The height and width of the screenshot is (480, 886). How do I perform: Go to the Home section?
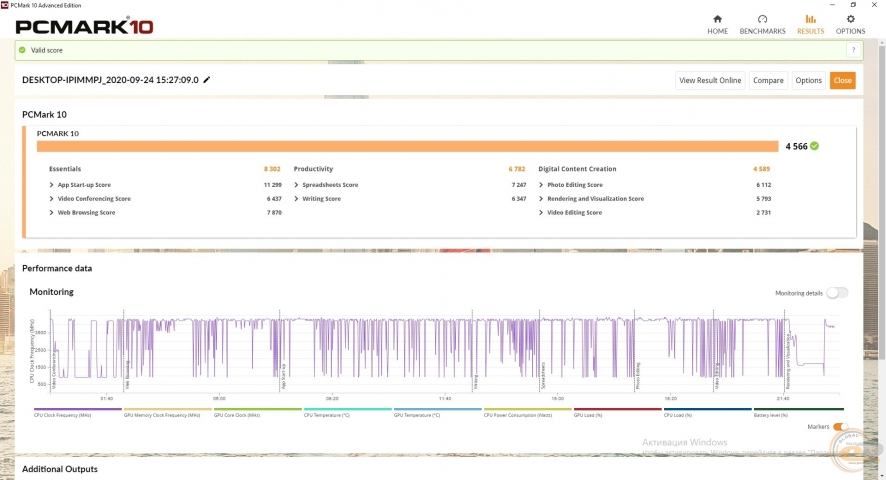click(717, 25)
